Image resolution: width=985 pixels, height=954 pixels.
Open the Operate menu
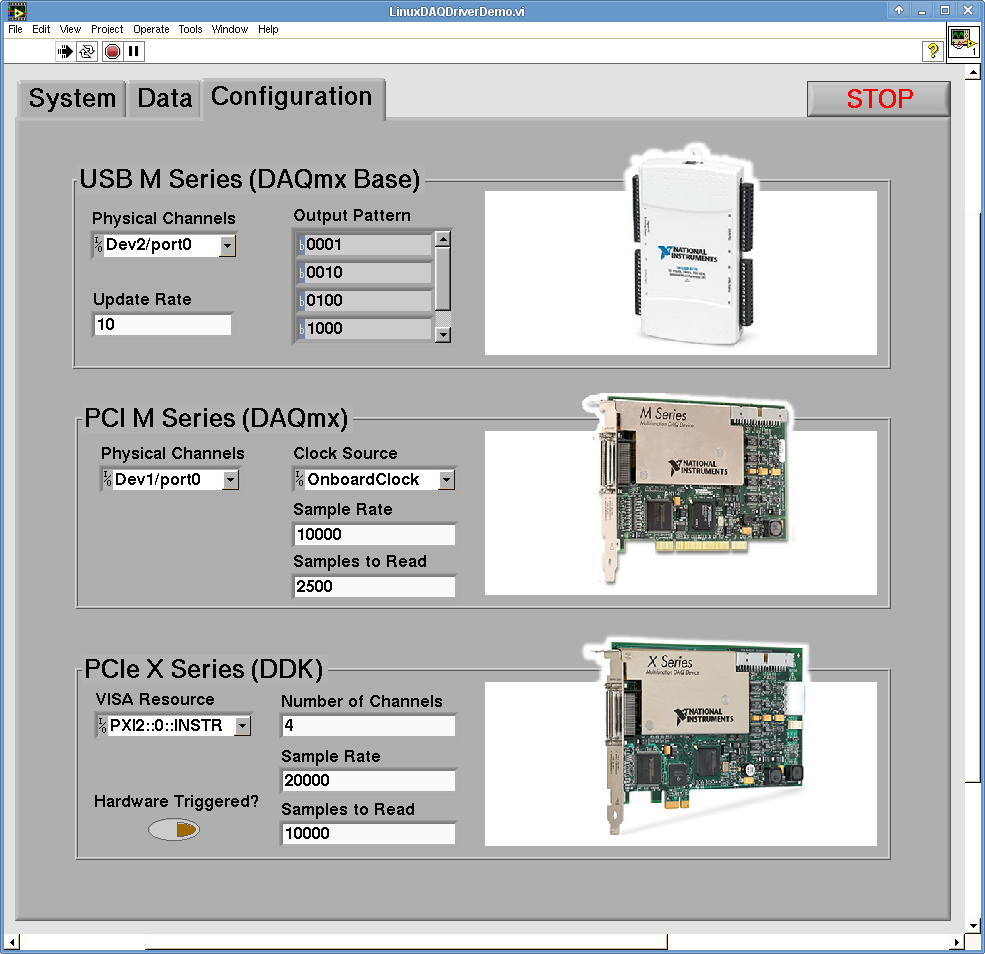point(151,30)
